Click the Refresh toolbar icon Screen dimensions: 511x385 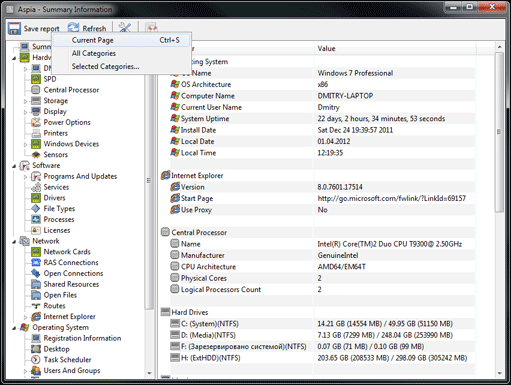coord(74,28)
